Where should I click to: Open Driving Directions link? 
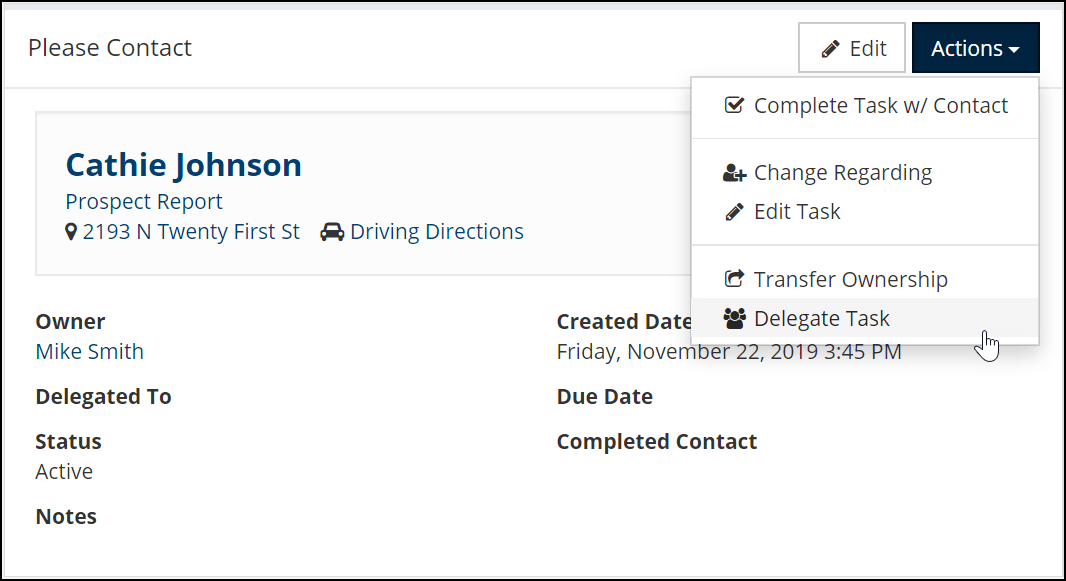coord(436,232)
